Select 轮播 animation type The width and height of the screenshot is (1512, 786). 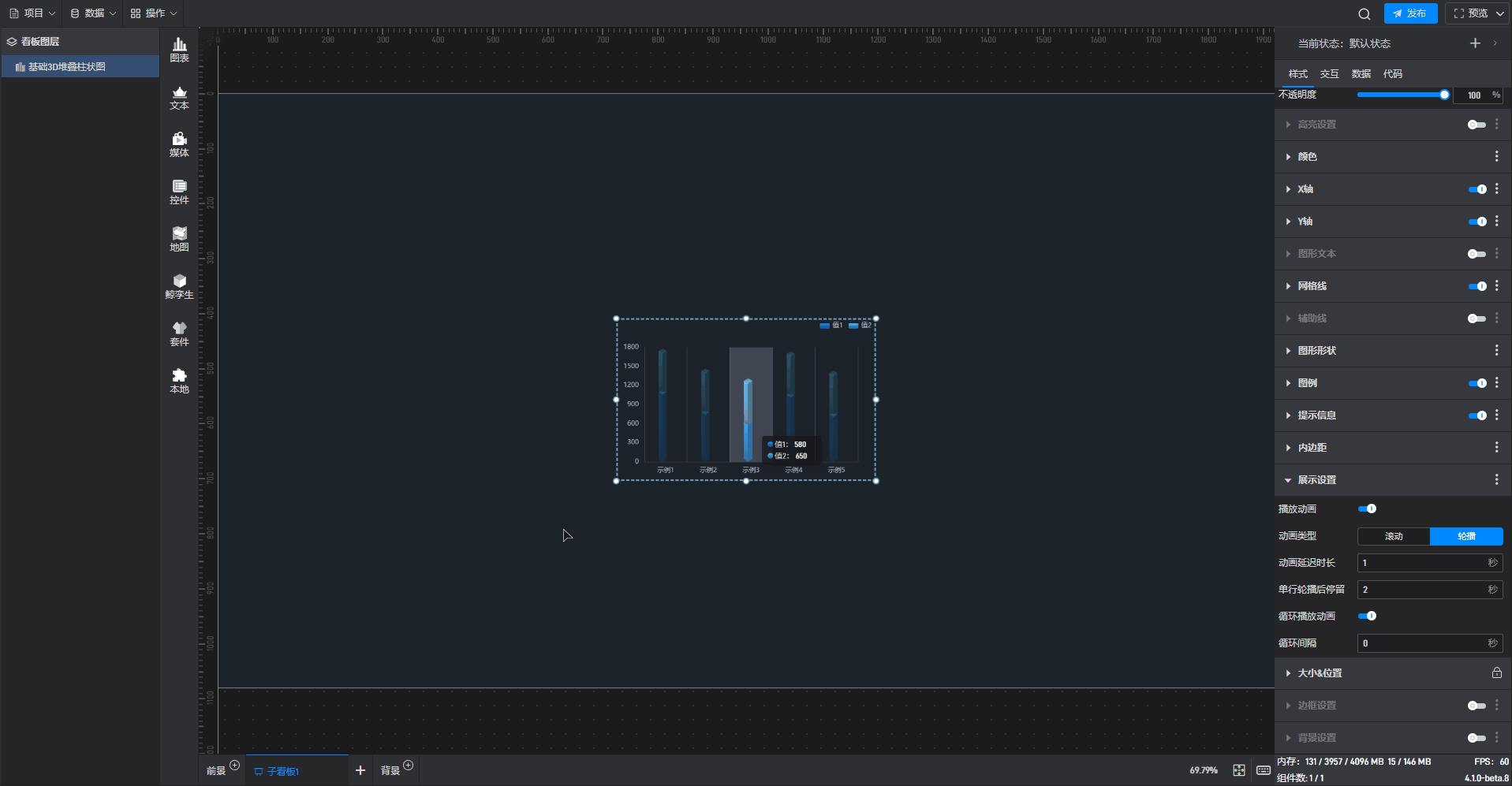click(x=1466, y=537)
